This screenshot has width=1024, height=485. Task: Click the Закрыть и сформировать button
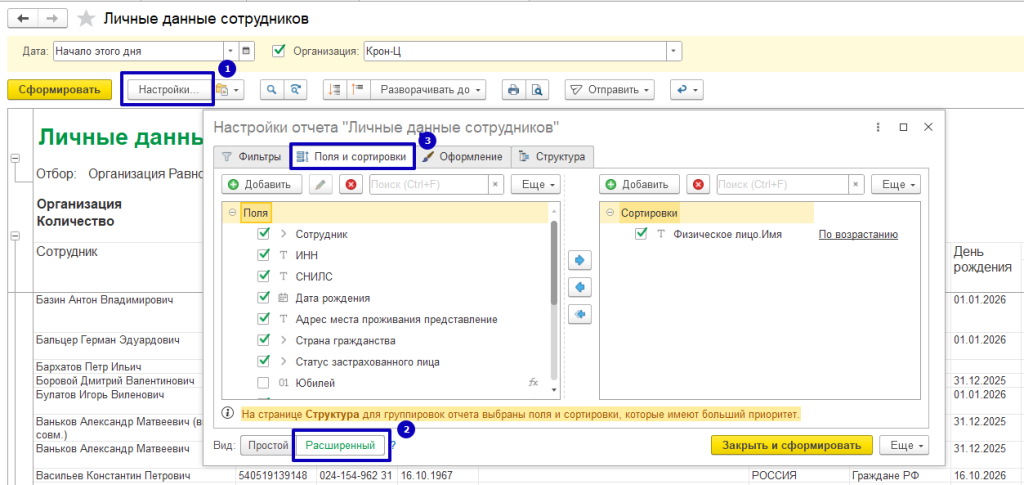tap(791, 445)
